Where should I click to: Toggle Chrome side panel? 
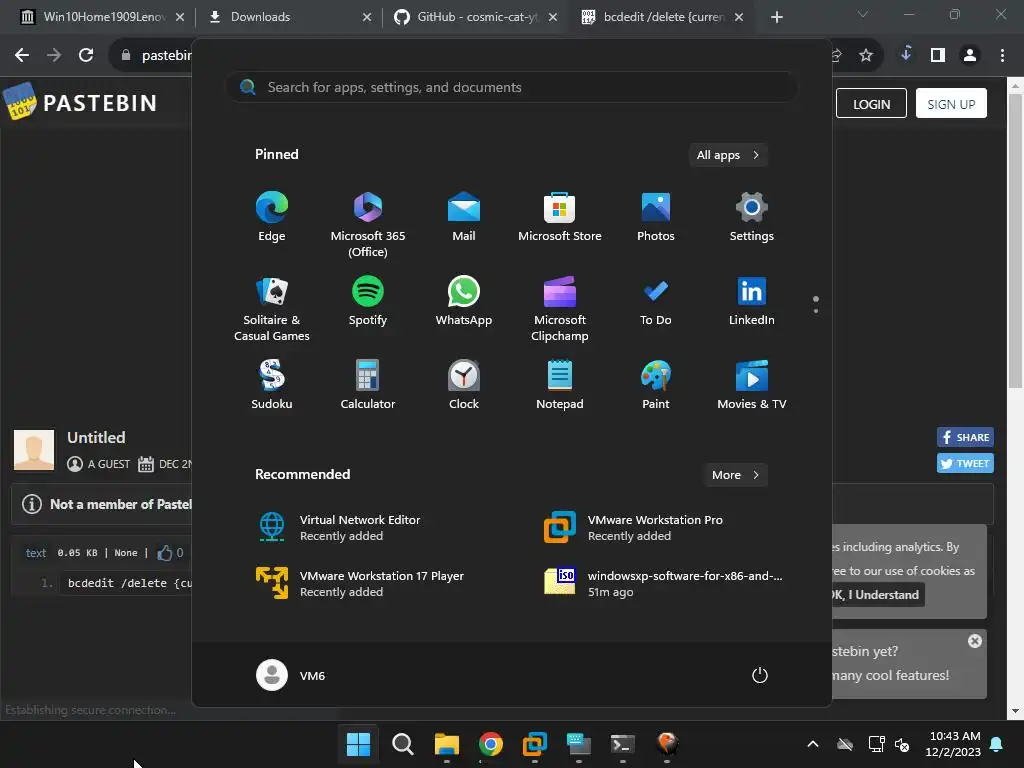[x=938, y=56]
